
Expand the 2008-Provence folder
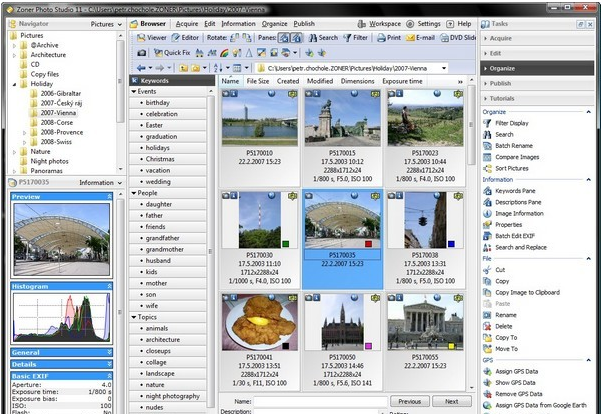(x=25, y=133)
